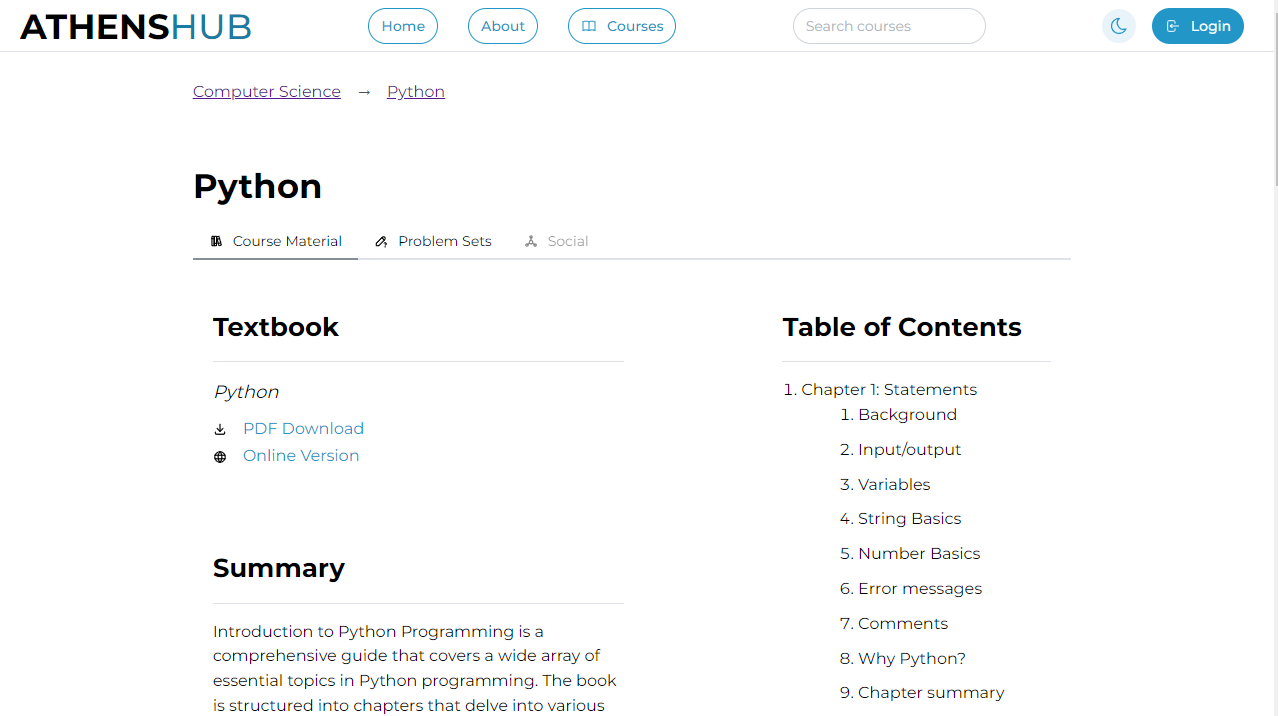The height and width of the screenshot is (716, 1278).
Task: Click the Social tab network icon
Action: point(531,241)
